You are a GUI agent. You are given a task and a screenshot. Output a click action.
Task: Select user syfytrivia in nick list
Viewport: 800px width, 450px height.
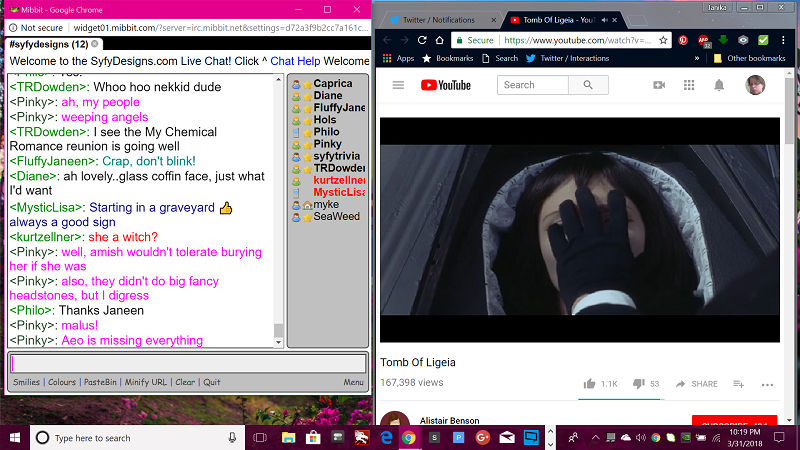pyautogui.click(x=336, y=156)
